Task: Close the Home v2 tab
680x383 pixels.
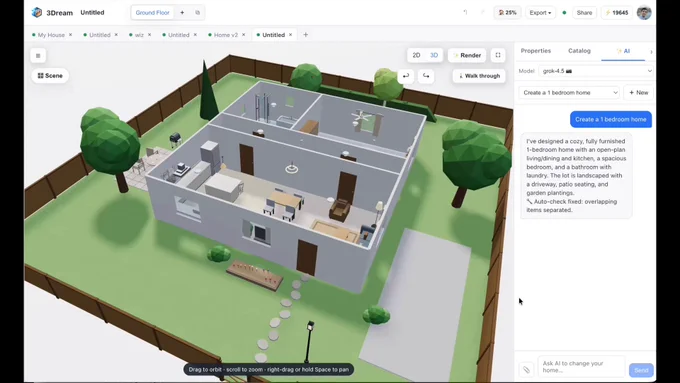Action: point(243,35)
